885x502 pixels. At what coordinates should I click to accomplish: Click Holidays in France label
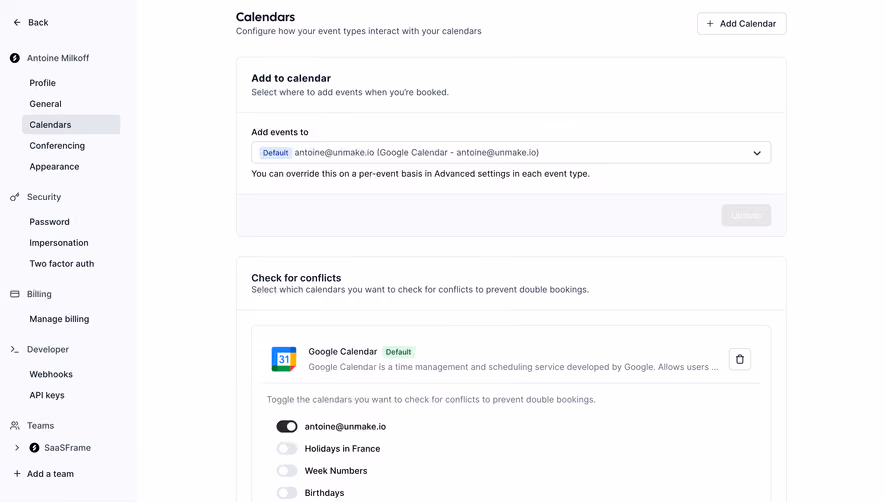342,448
